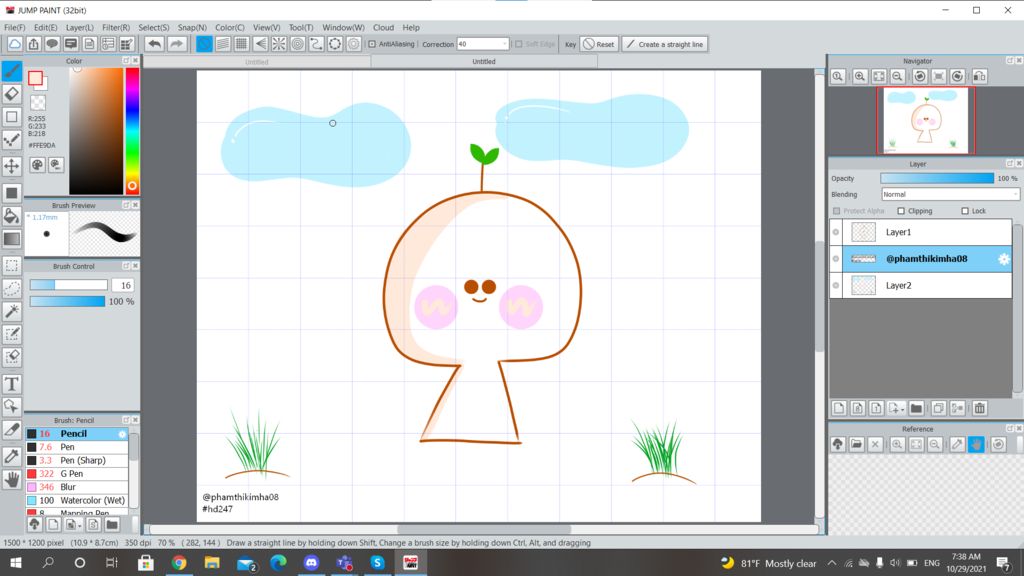This screenshot has width=1024, height=576.
Task: Click the brush size slider
Action: pyautogui.click(x=69, y=285)
